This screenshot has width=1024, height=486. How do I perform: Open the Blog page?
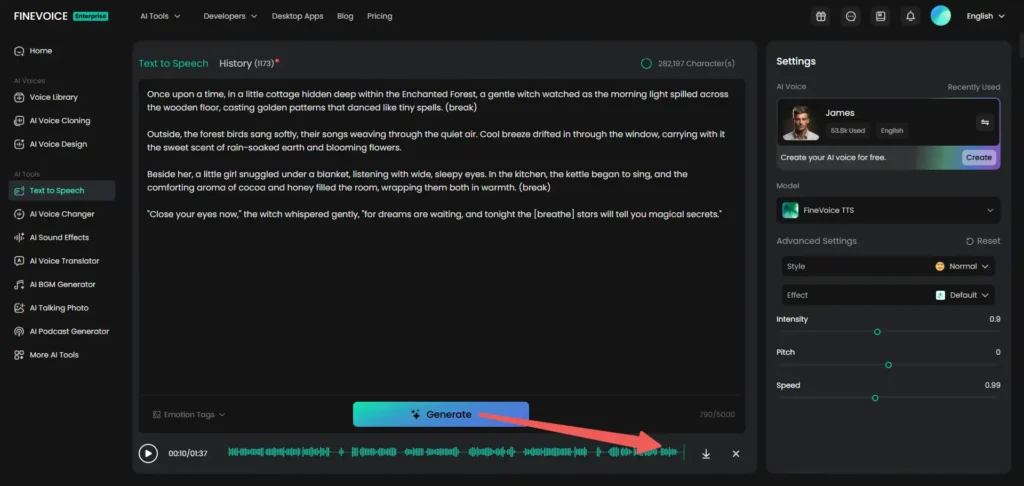point(345,16)
